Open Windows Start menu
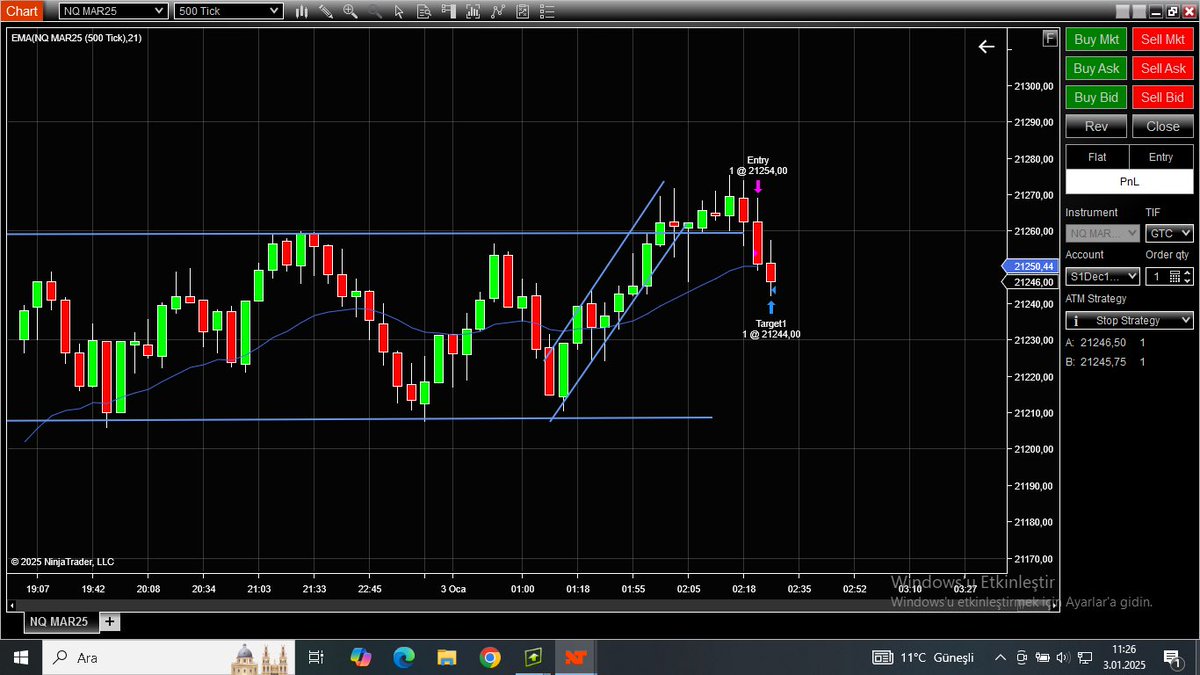Image resolution: width=1200 pixels, height=675 pixels. [x=21, y=657]
